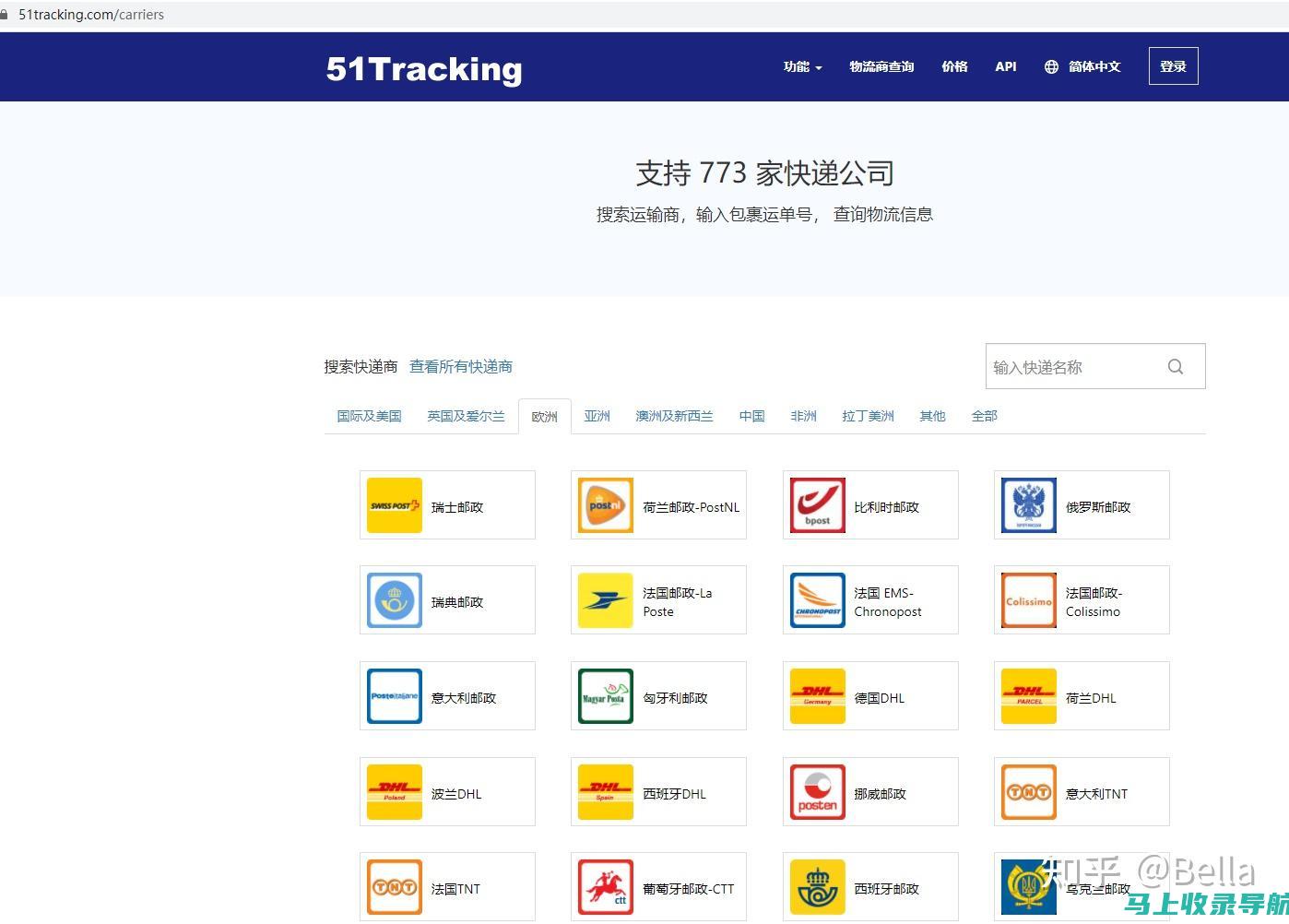The image size is (1289, 924).
Task: Open the 简体中文 language selector
Action: point(1094,66)
